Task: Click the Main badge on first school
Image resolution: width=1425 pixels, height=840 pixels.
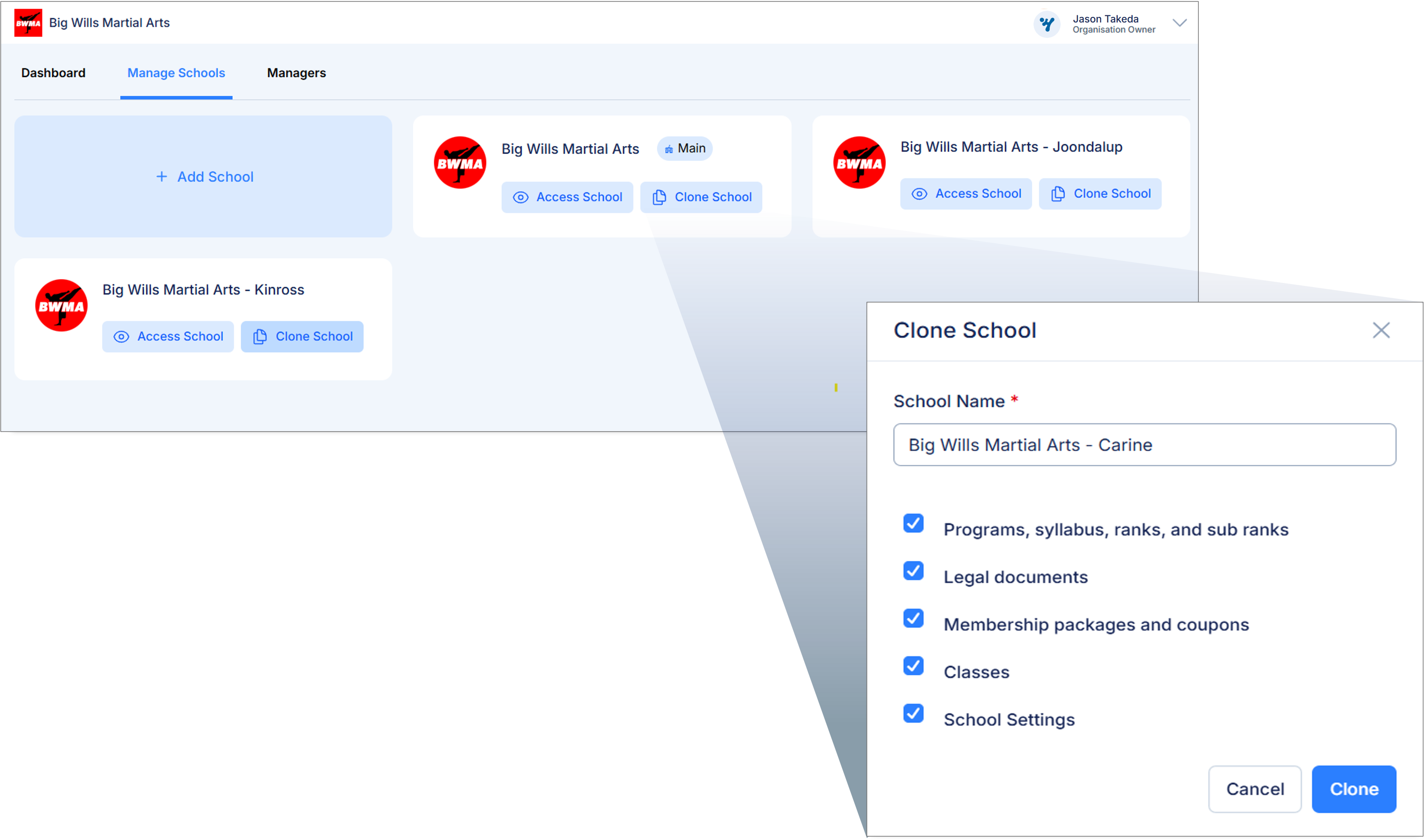Action: point(684,148)
